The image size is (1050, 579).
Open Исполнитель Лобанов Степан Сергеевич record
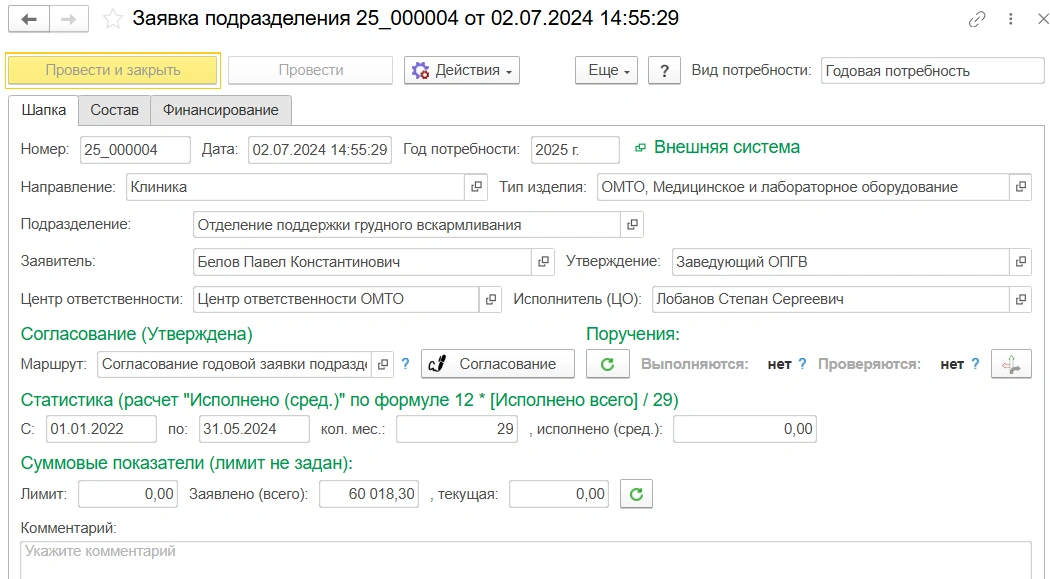pos(1021,299)
